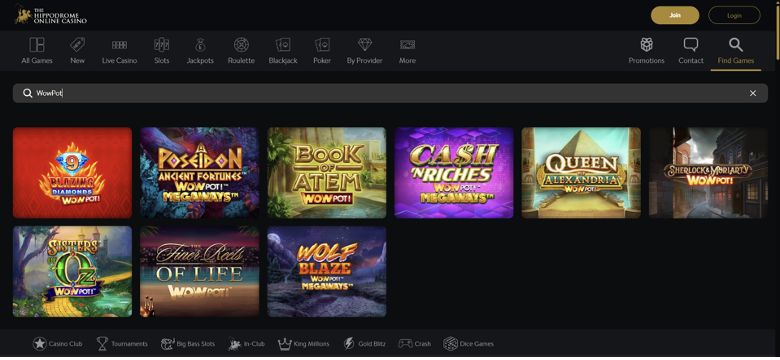Open the Live Casino section icon
The width and height of the screenshot is (780, 360).
(x=119, y=45)
